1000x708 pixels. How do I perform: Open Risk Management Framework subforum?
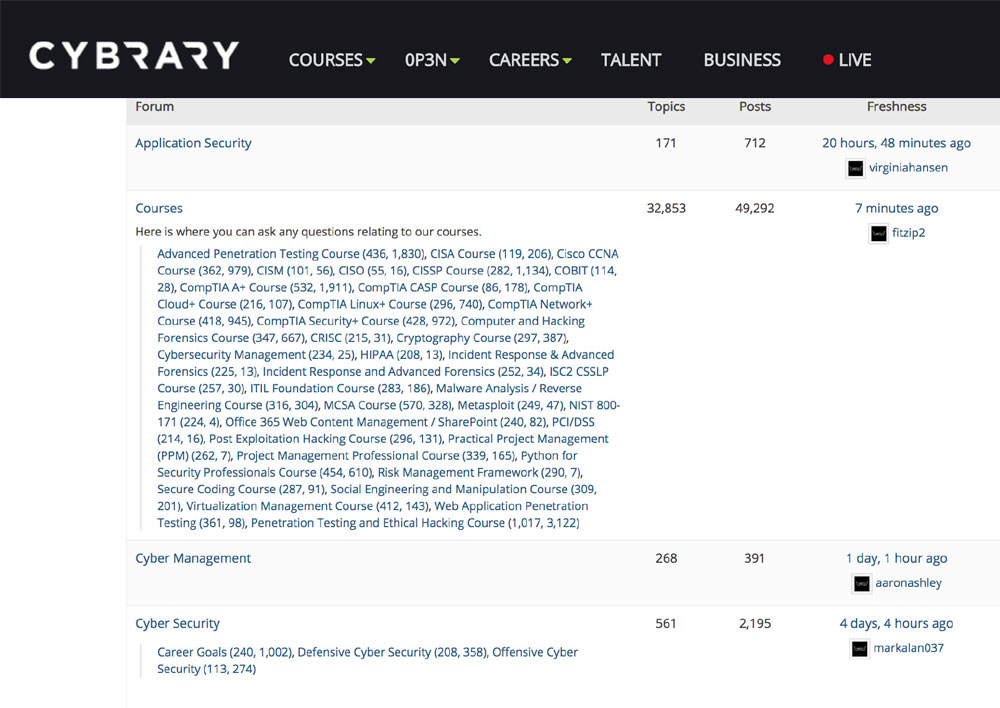pyautogui.click(x=479, y=473)
